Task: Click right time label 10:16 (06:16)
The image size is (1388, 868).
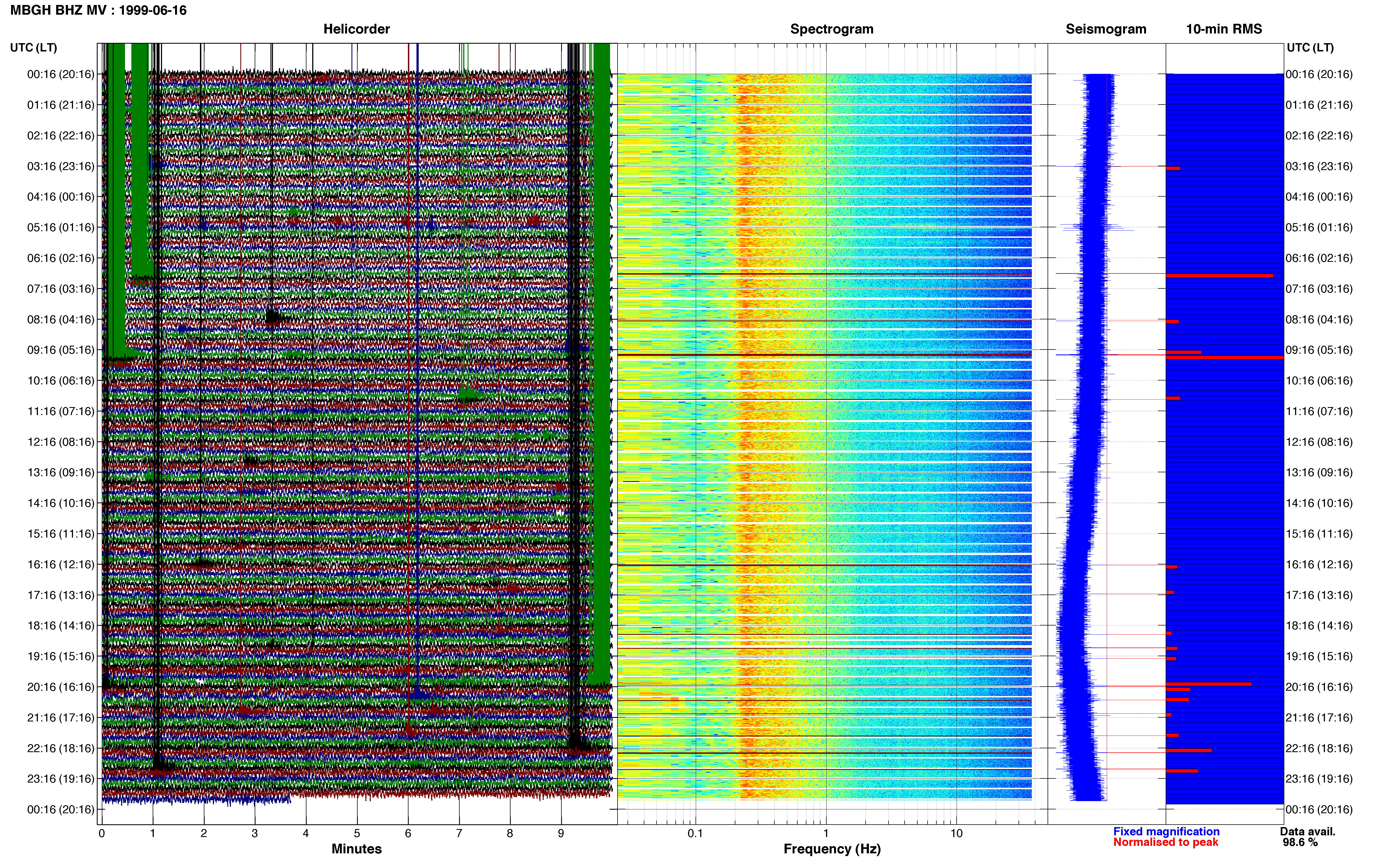Action: tap(1319, 380)
